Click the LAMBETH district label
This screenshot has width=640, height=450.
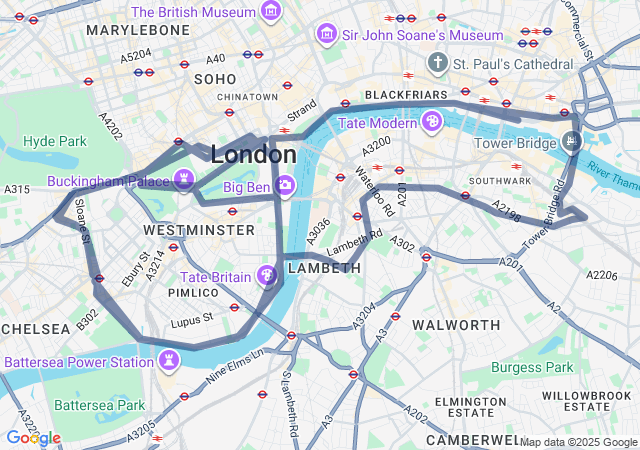pyautogui.click(x=324, y=268)
